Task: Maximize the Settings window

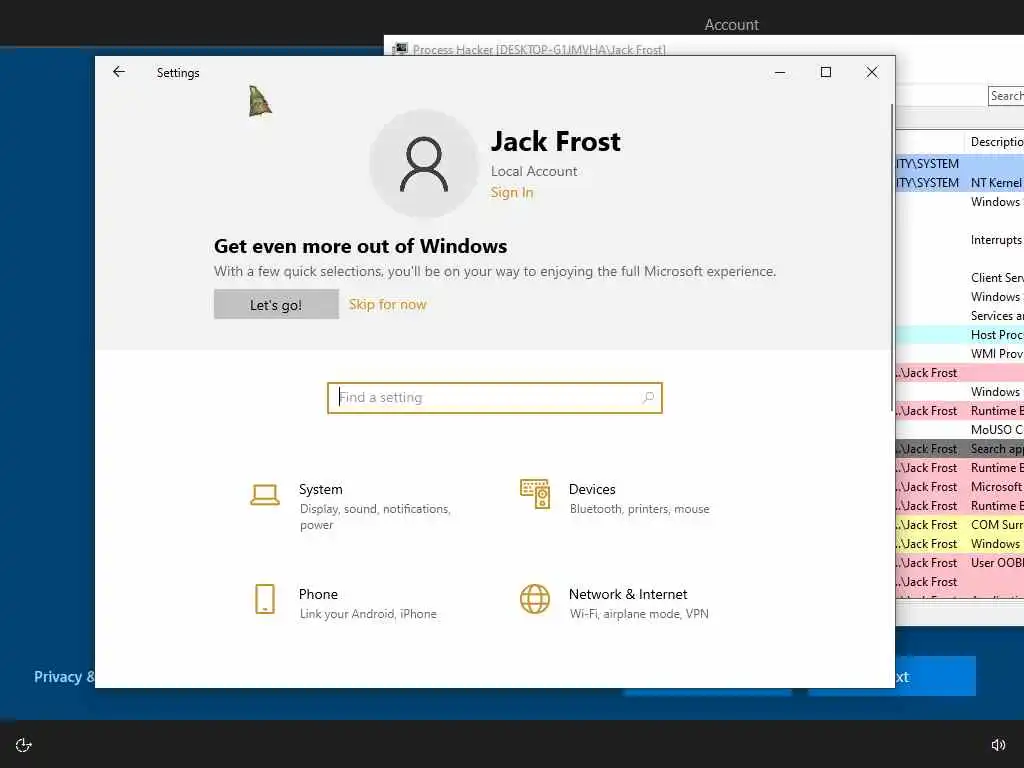Action: point(825,72)
